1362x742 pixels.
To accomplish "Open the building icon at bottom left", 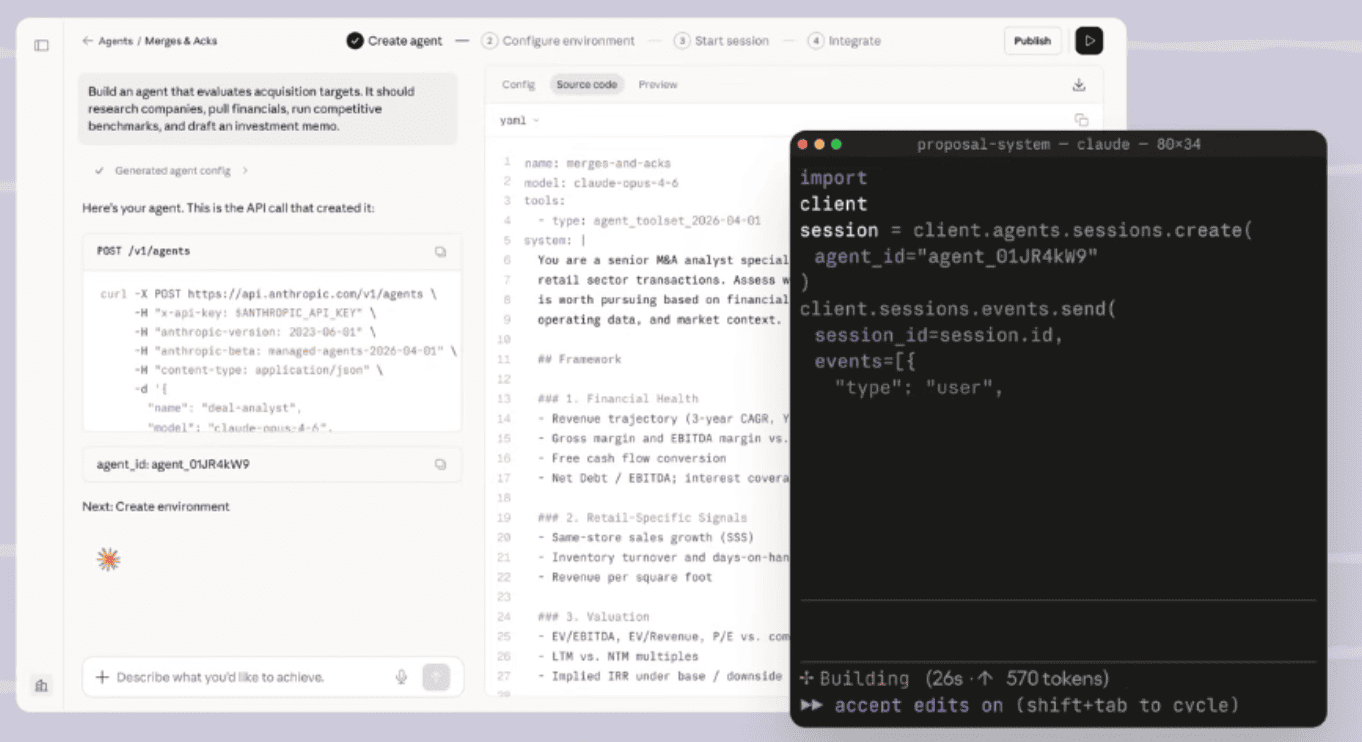I will point(41,685).
